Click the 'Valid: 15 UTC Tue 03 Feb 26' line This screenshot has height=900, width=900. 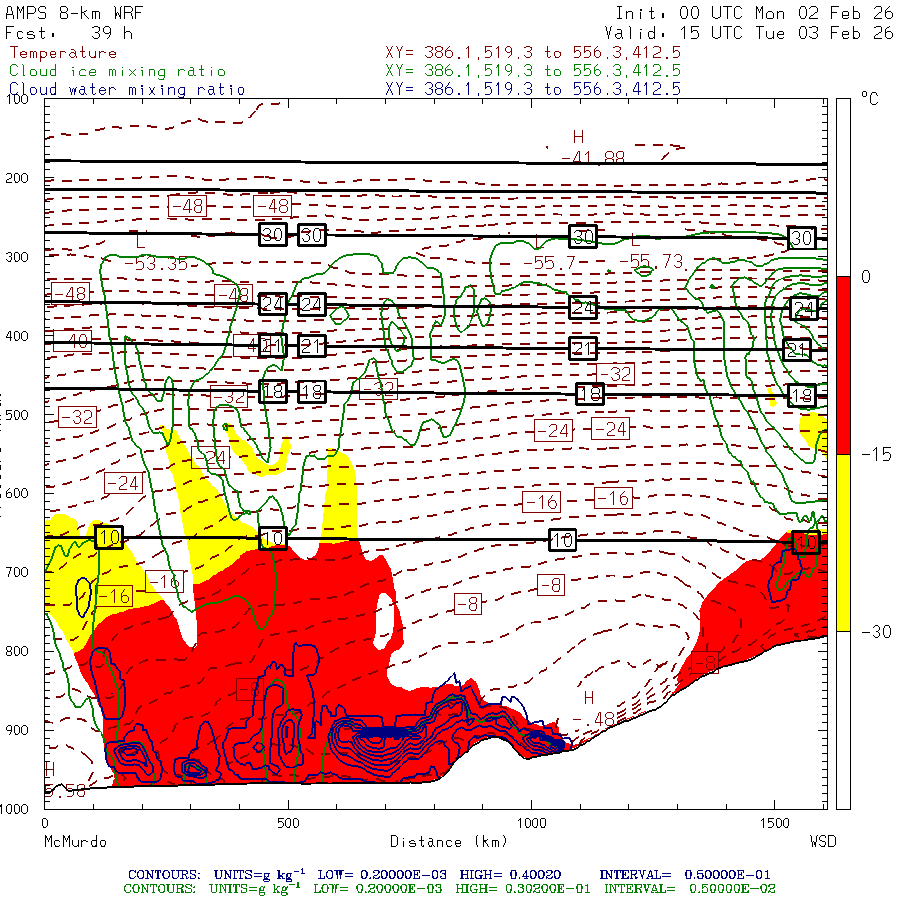(x=748, y=33)
